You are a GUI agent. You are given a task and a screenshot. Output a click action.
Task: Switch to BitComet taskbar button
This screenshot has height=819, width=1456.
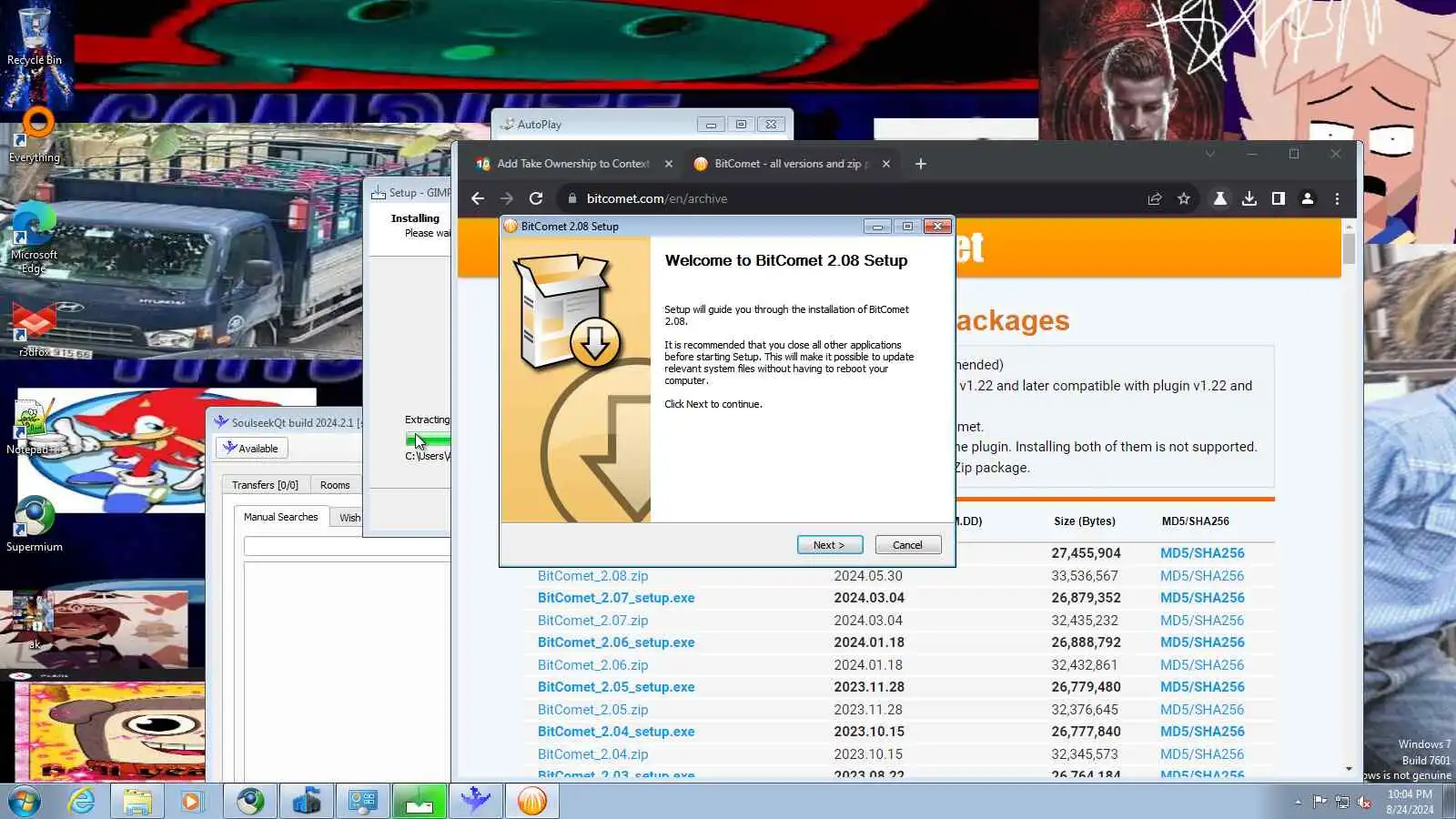tap(532, 802)
